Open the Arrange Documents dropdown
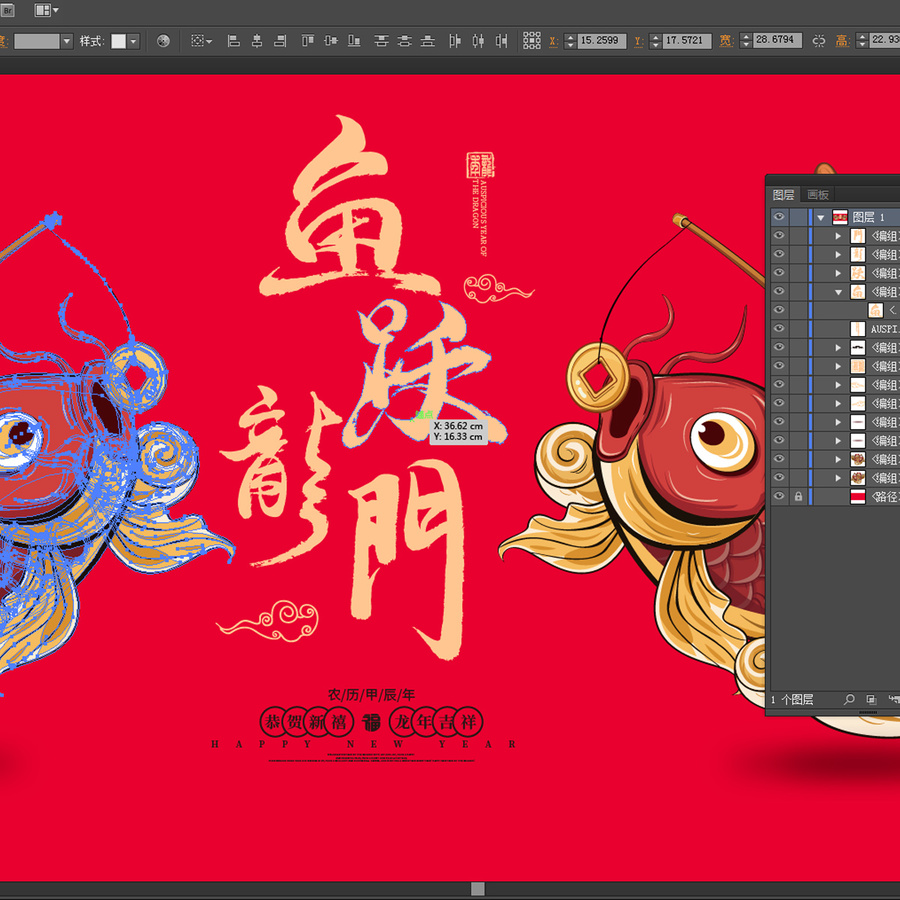Image resolution: width=900 pixels, height=900 pixels. tap(47, 10)
